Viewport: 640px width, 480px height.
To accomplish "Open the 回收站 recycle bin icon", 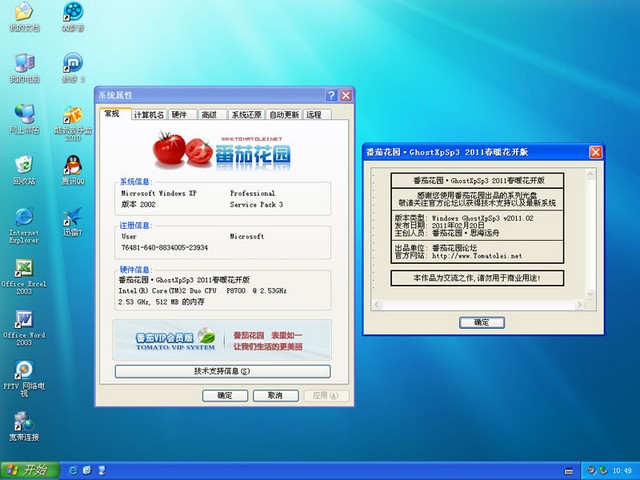I will point(22,167).
